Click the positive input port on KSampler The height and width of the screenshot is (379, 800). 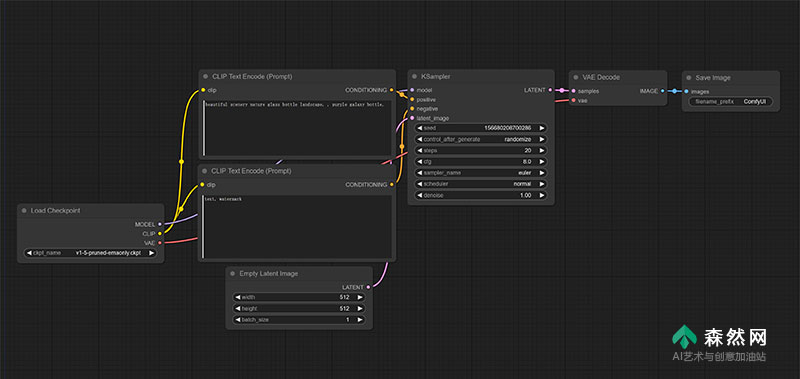(x=412, y=99)
